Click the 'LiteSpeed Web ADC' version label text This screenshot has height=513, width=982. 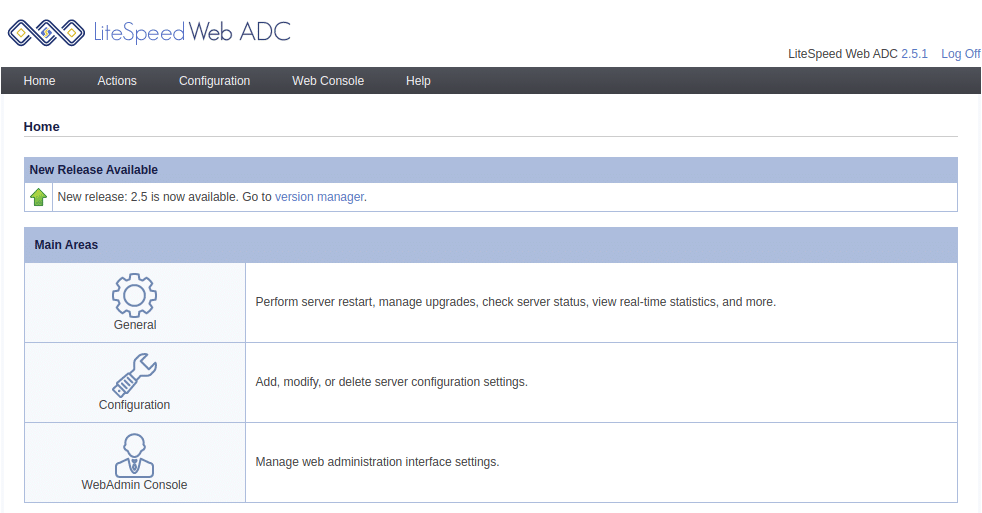pyautogui.click(x=843, y=54)
